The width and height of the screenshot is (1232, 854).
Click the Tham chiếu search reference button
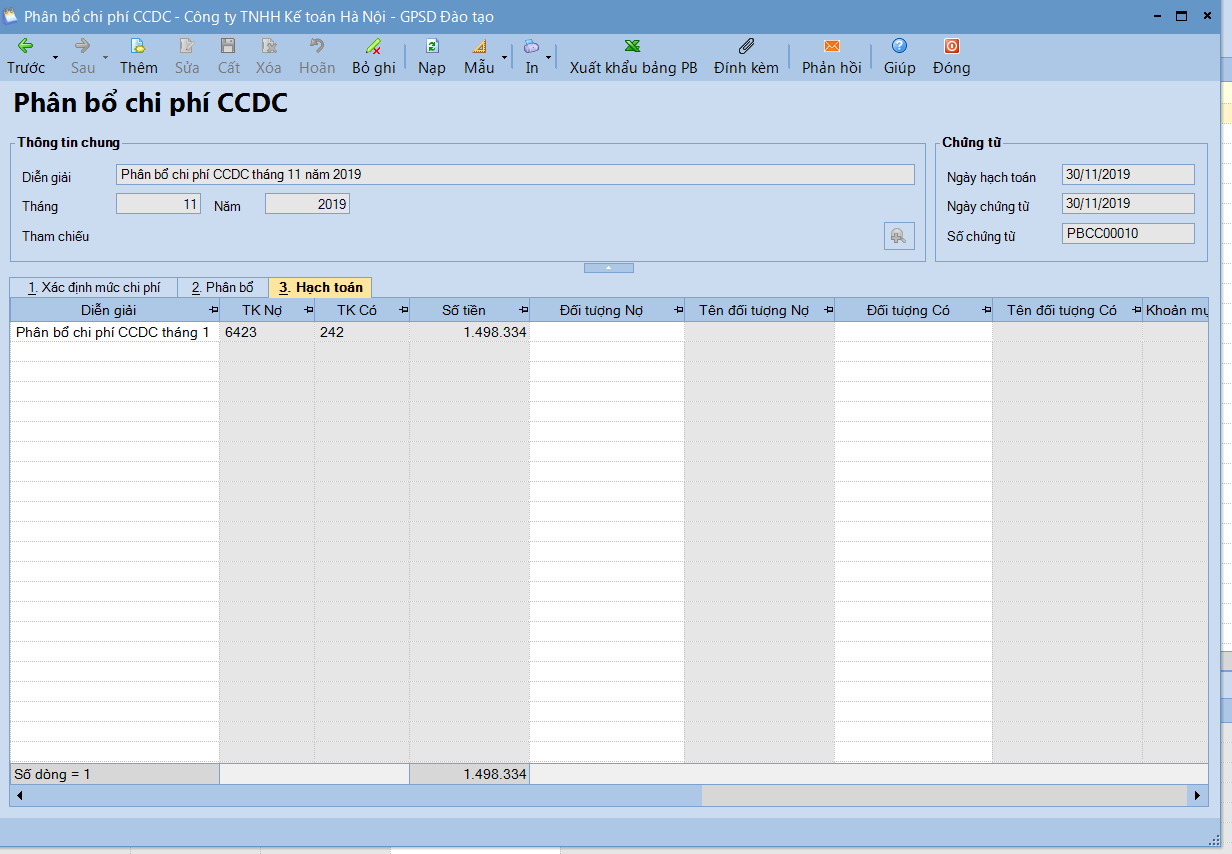point(899,236)
